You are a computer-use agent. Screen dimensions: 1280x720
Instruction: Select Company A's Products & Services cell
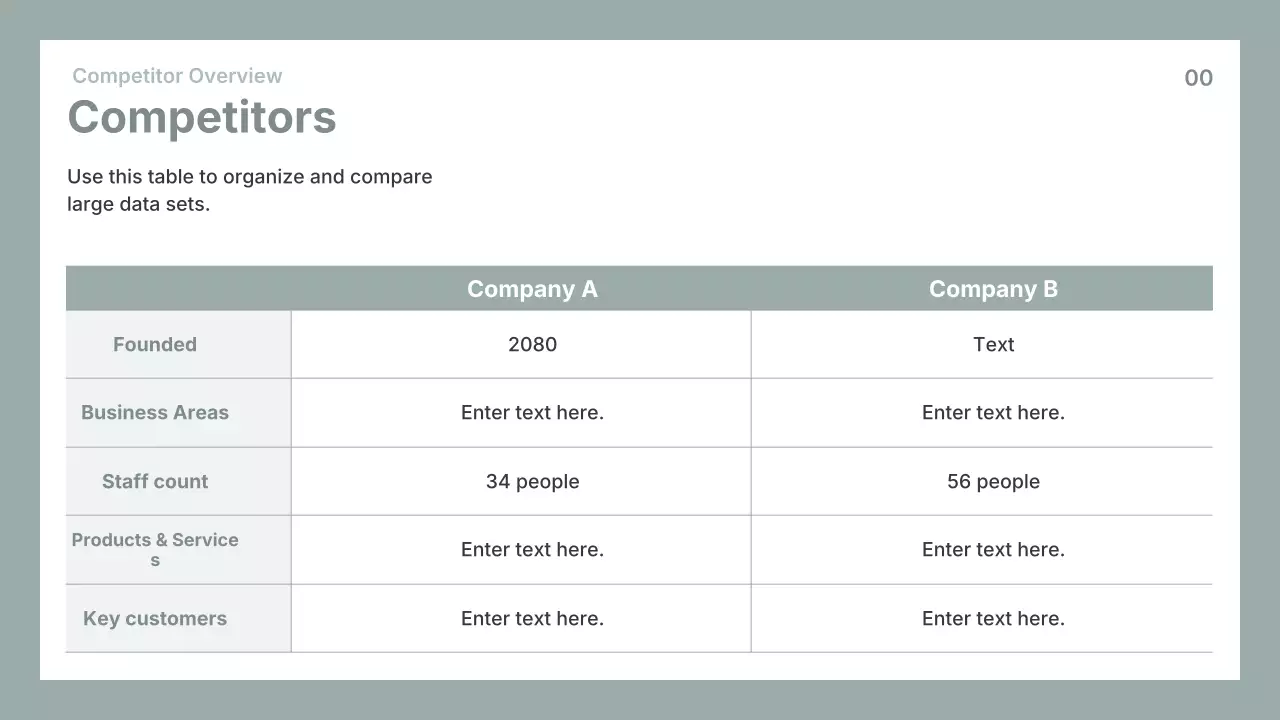532,550
